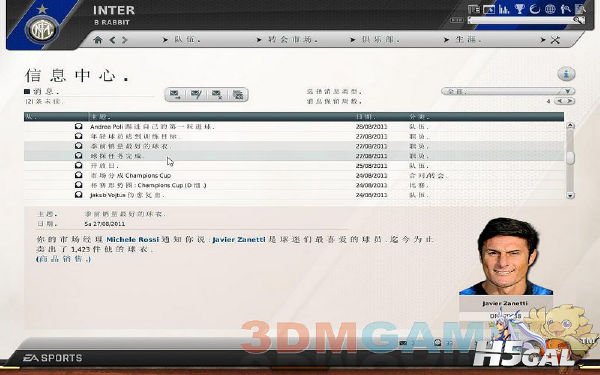The width and height of the screenshot is (600, 375).
Task: Open the tools settings crossed icon
Action: click(555, 40)
